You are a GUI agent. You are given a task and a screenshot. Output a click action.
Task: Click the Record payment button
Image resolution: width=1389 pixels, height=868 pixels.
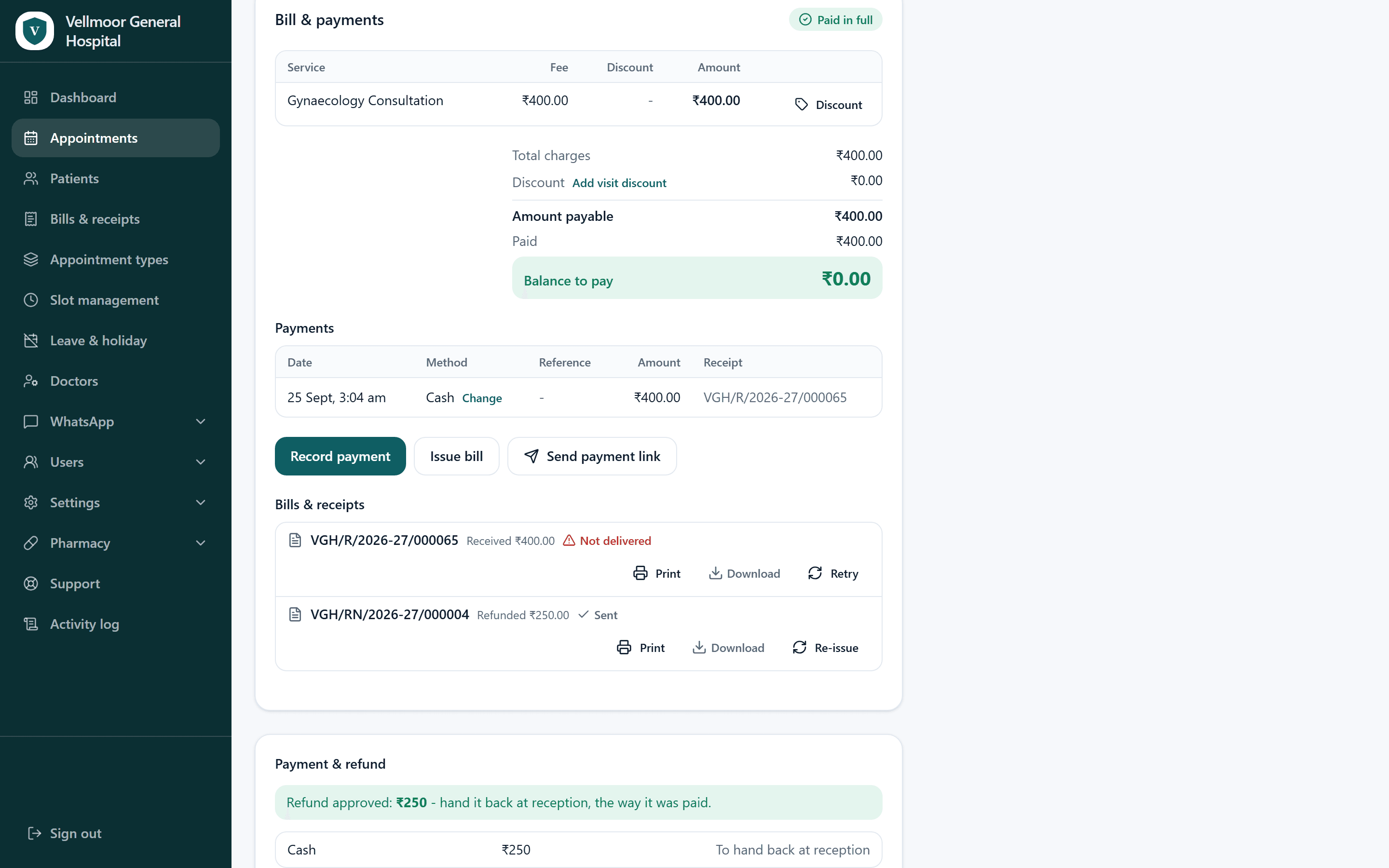[x=340, y=456]
